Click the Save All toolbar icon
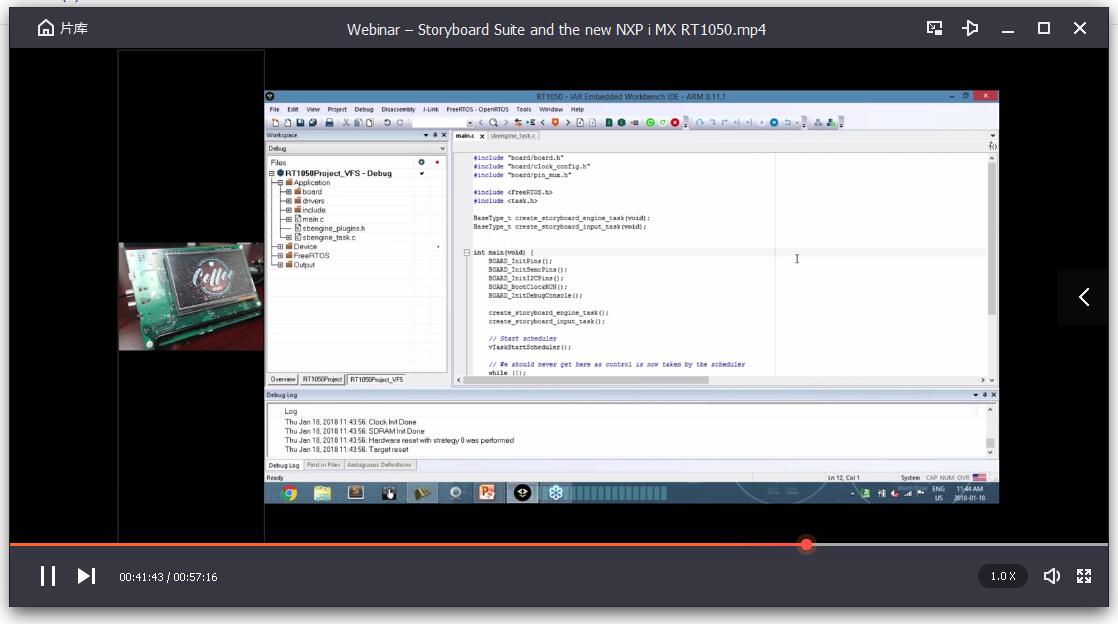Viewport: 1118px width, 624px height. tap(312, 123)
